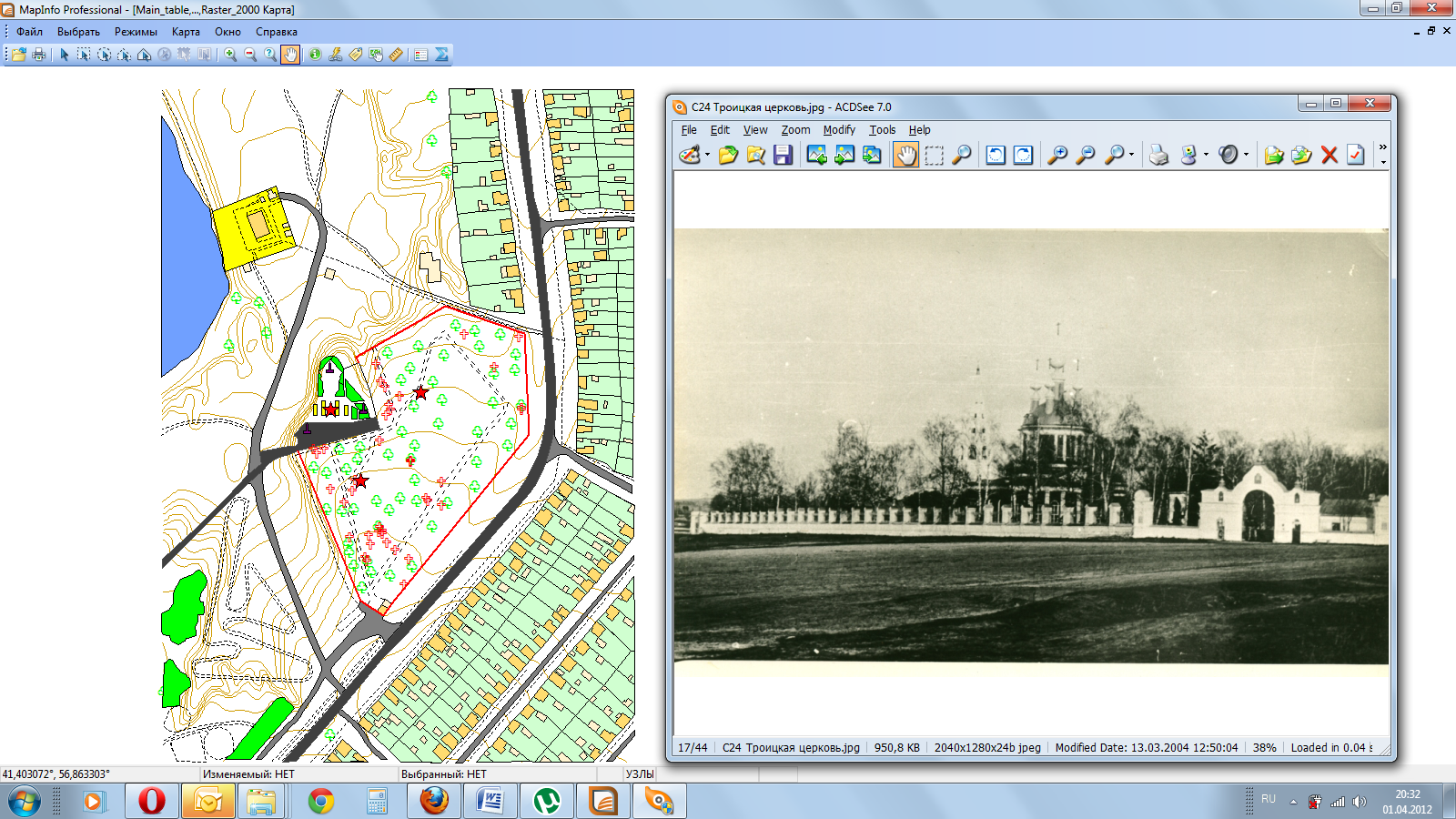Select the MapInfo Info tool icon

[315, 55]
